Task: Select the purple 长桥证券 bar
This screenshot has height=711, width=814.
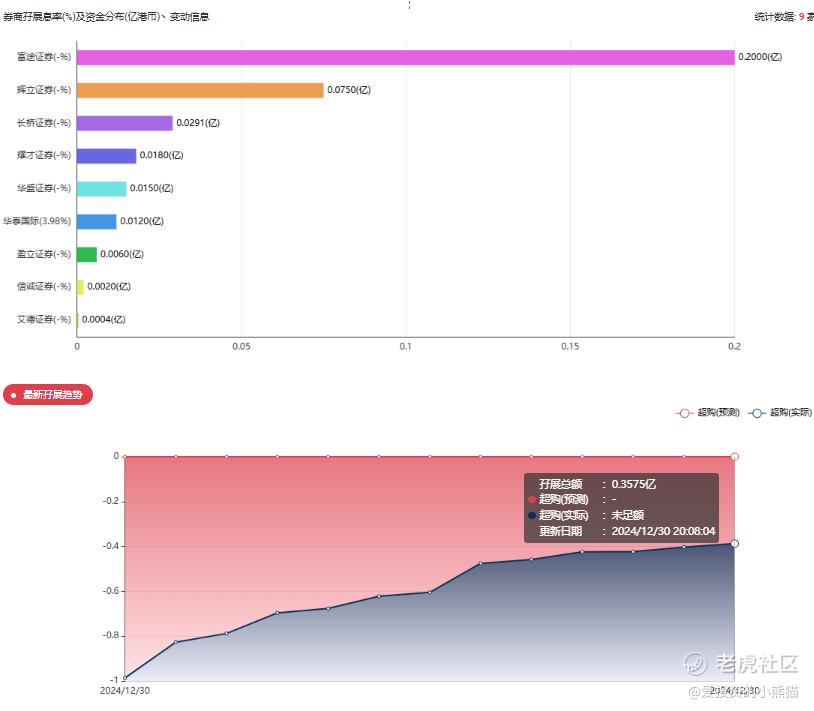Action: (125, 123)
